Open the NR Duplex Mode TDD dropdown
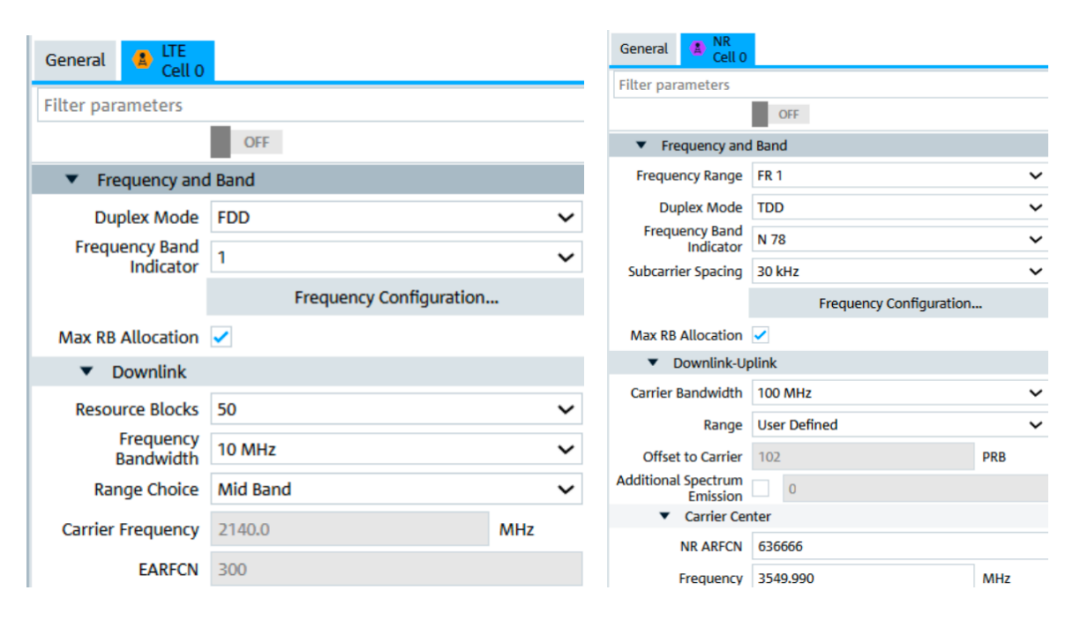This screenshot has width=1080, height=635. pos(900,207)
